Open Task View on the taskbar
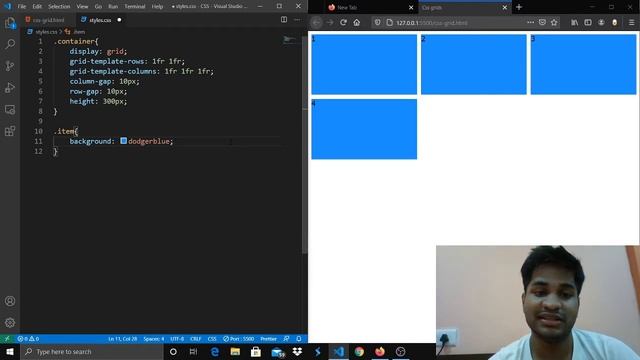Screen dimensions: 640x360 coord(193,351)
